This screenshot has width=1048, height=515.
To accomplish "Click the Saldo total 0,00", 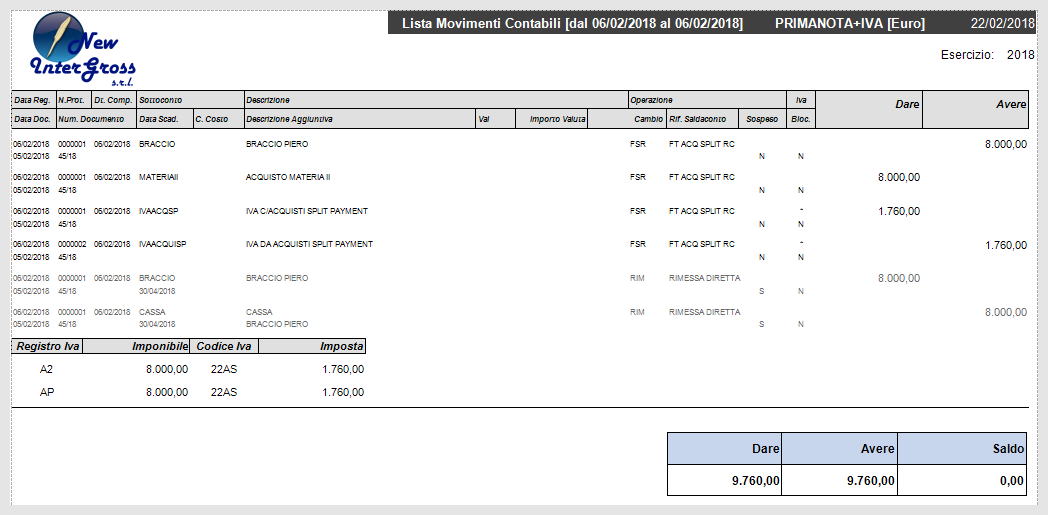I will 1012,481.
